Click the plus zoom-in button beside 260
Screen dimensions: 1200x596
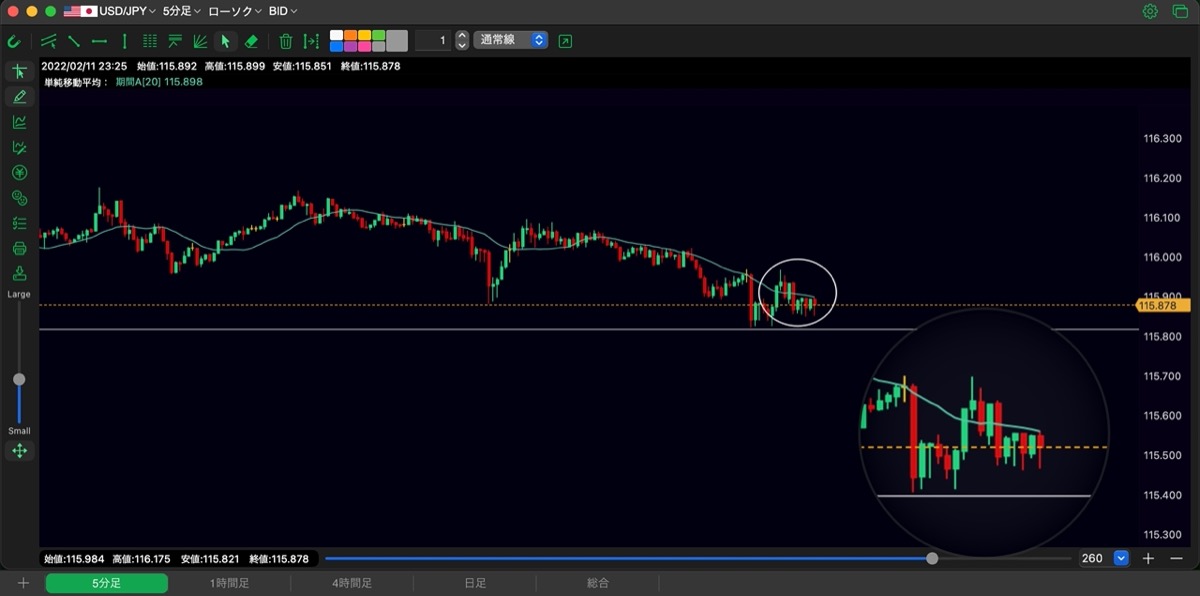click(1149, 558)
